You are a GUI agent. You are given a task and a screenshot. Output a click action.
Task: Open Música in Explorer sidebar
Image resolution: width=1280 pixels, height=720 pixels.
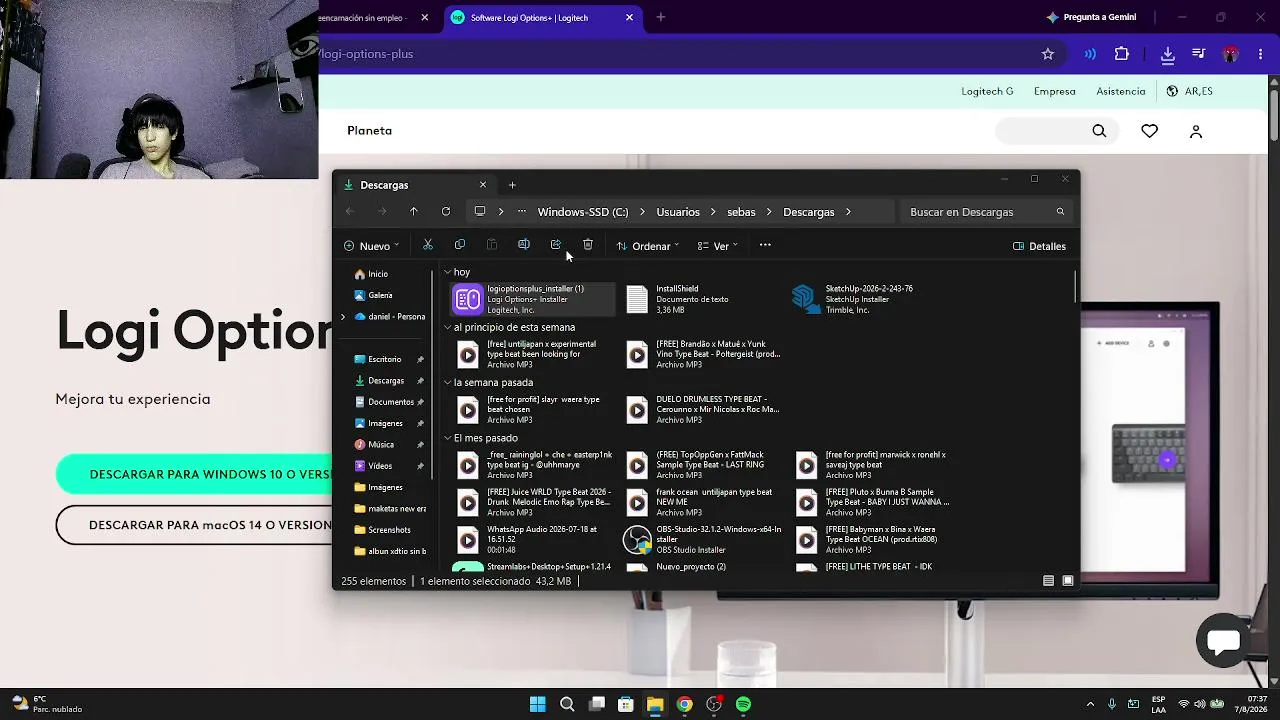[381, 444]
